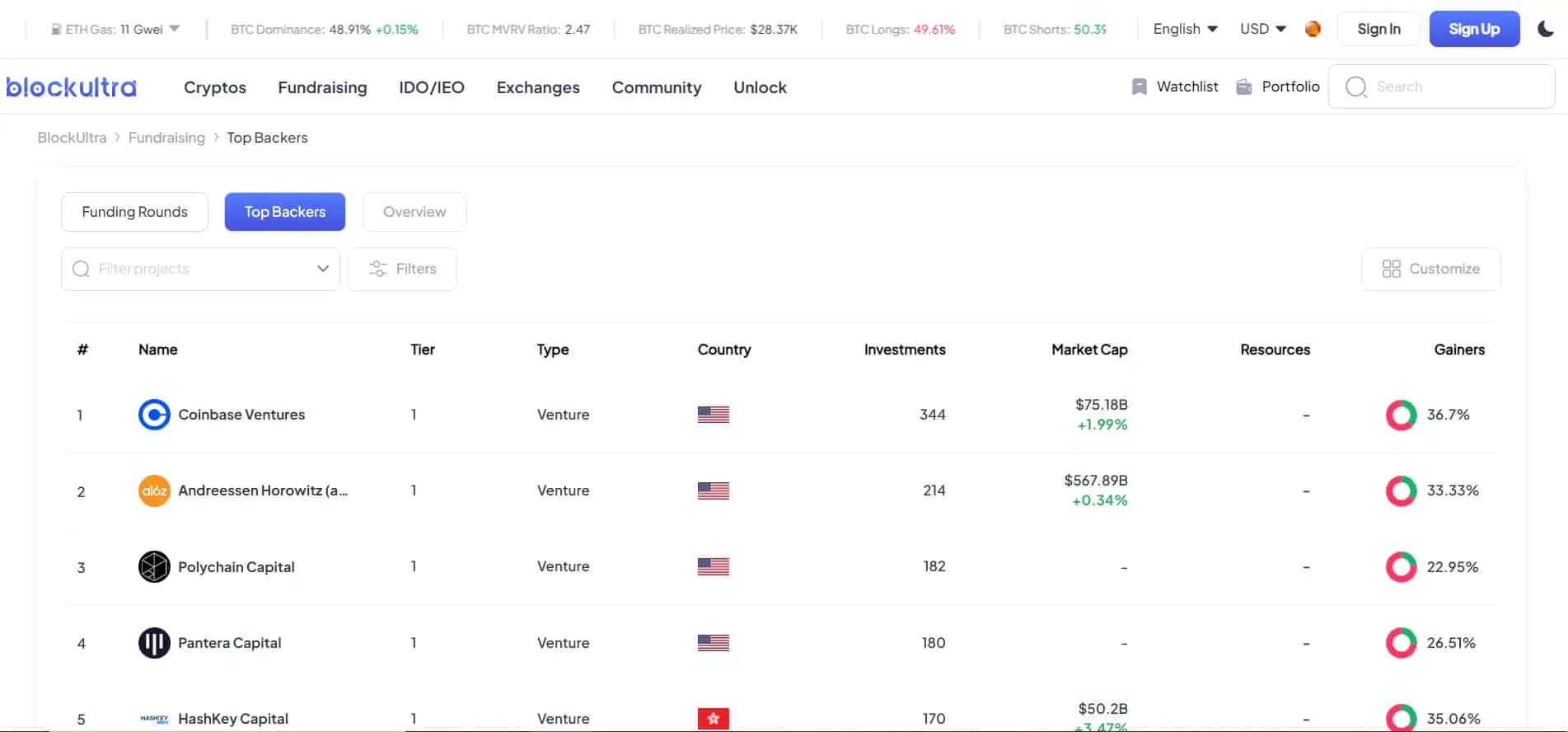Click the filter projects magnifier icon
Viewport: 1568px width, 732px height.
click(x=81, y=269)
